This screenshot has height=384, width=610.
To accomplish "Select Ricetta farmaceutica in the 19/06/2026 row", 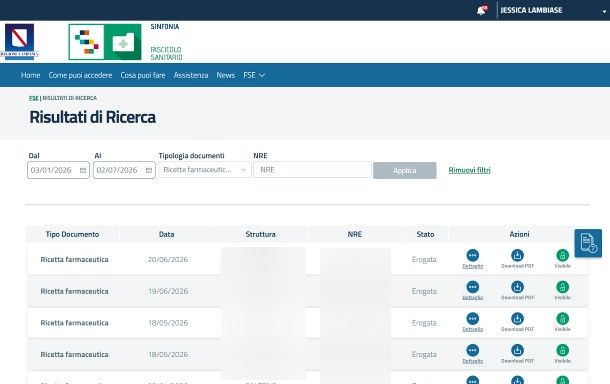I will coord(74,291).
